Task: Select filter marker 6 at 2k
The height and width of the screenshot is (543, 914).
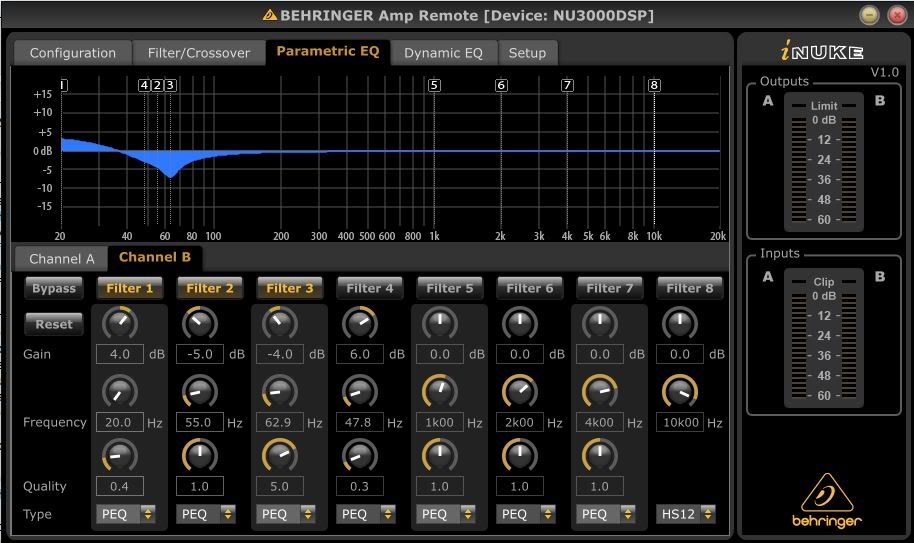Action: (501, 85)
